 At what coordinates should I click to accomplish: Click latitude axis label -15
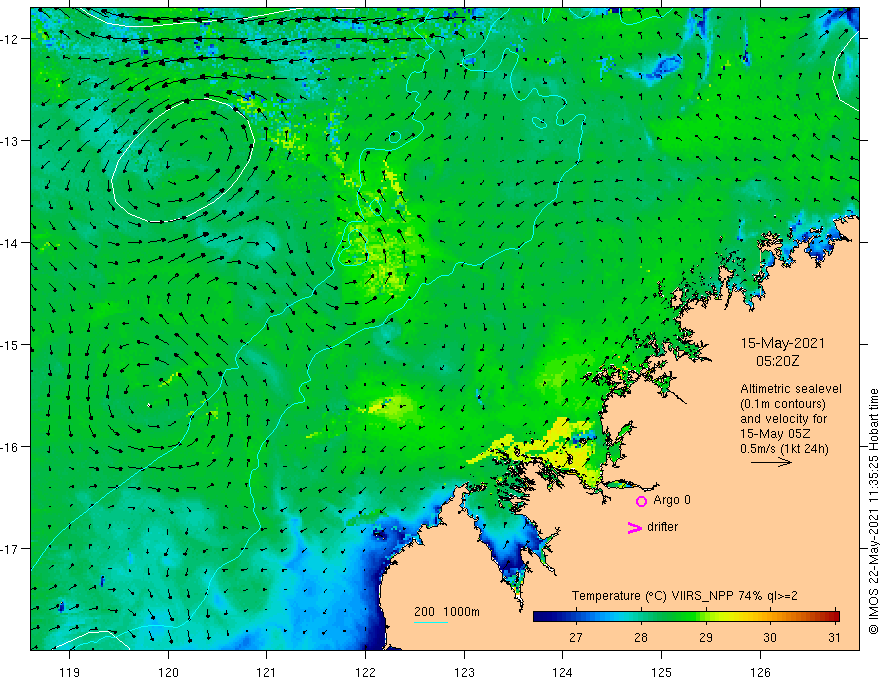click(x=10, y=345)
